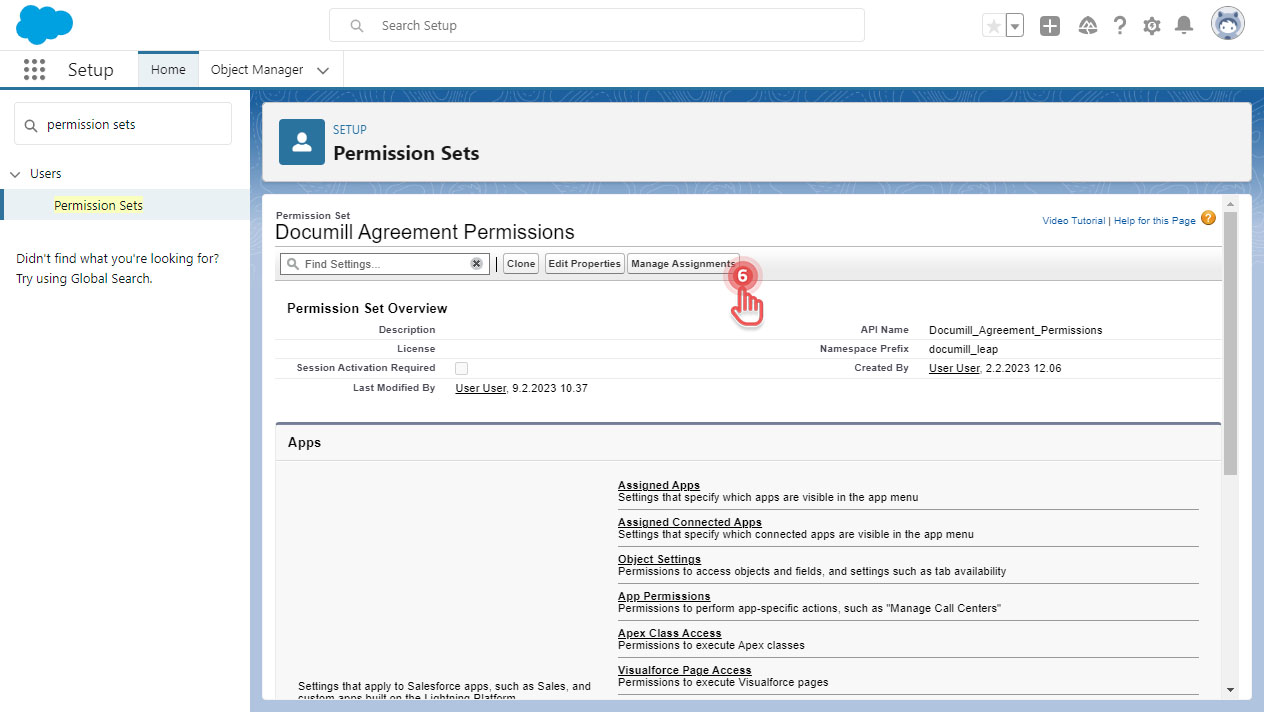Open the Help question mark icon
The height and width of the screenshot is (712, 1264).
1120,26
